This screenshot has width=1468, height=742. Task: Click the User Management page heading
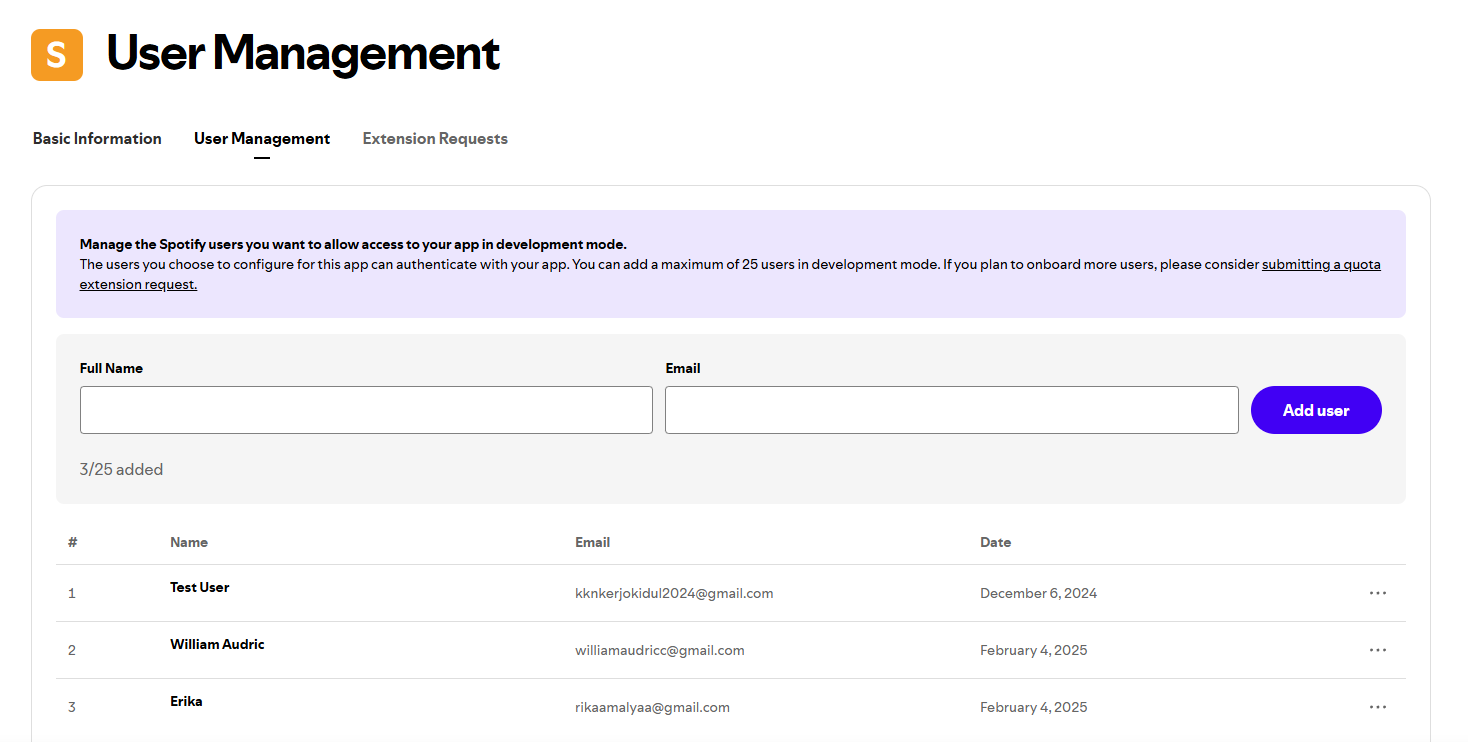click(x=303, y=55)
